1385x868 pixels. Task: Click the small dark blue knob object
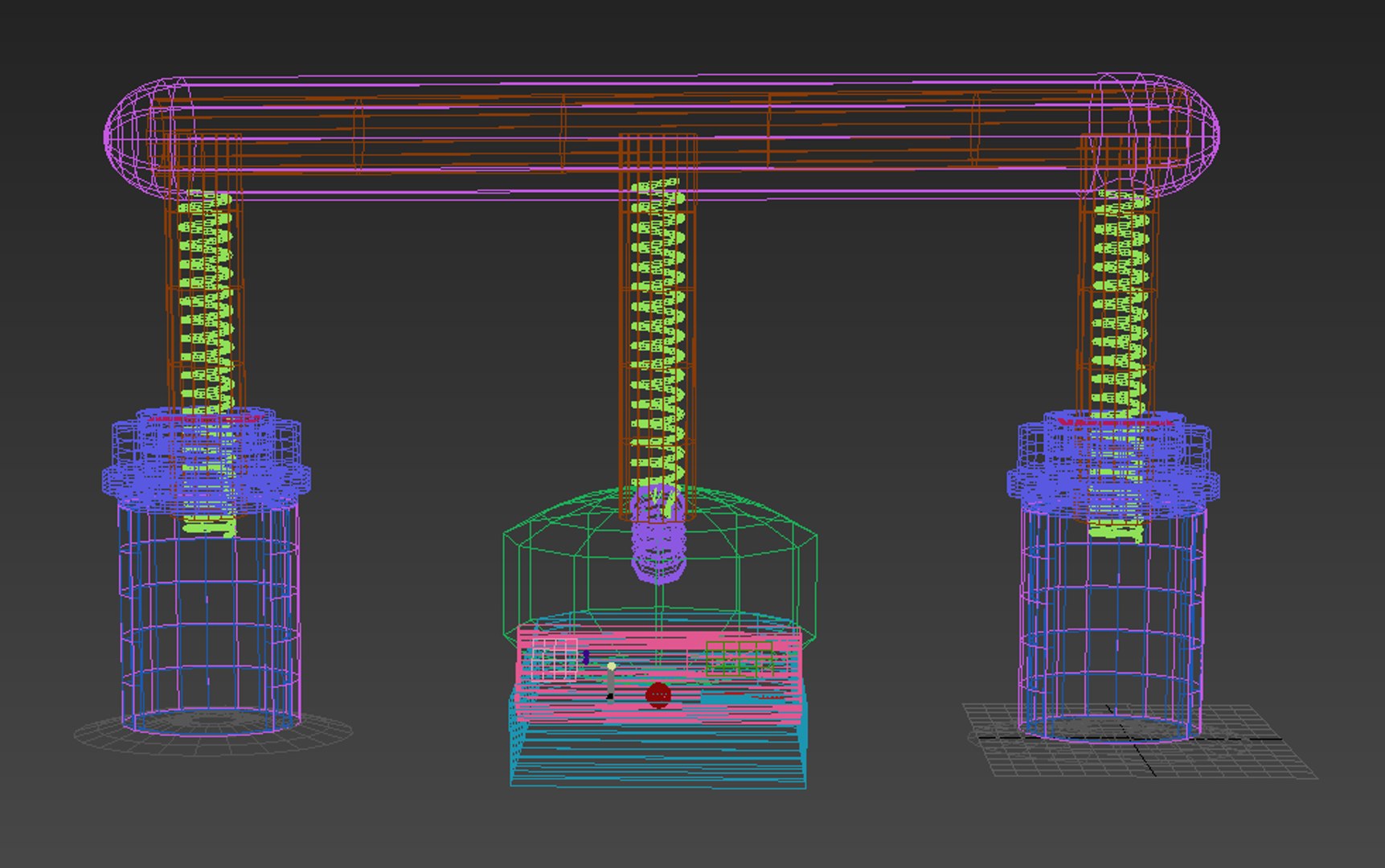(586, 657)
